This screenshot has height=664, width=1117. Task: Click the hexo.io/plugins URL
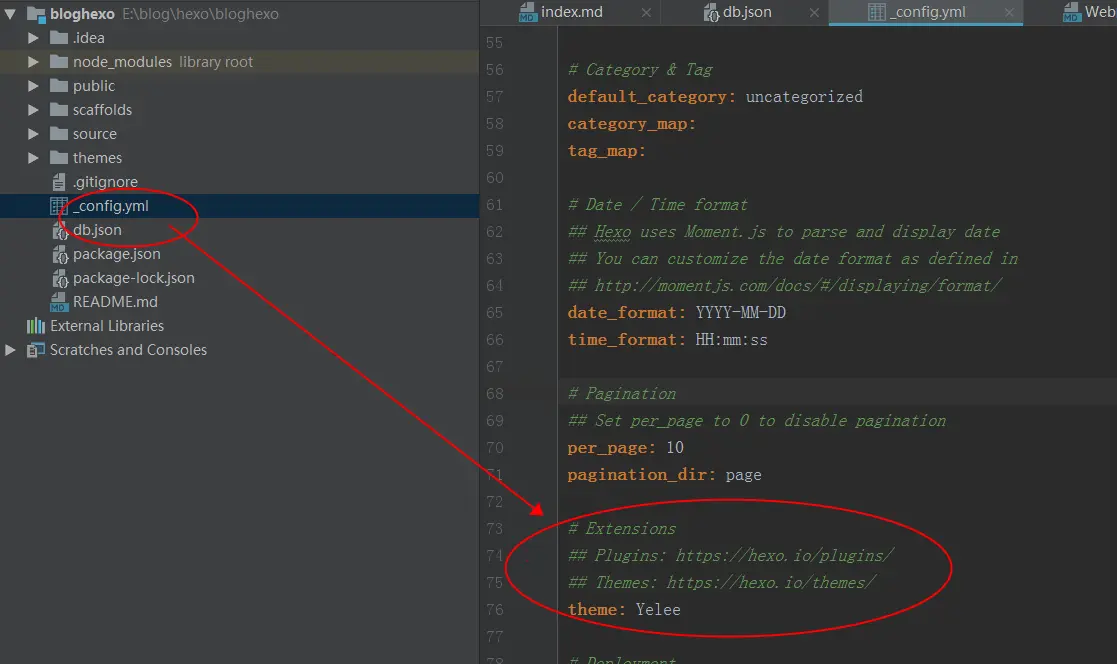(784, 556)
